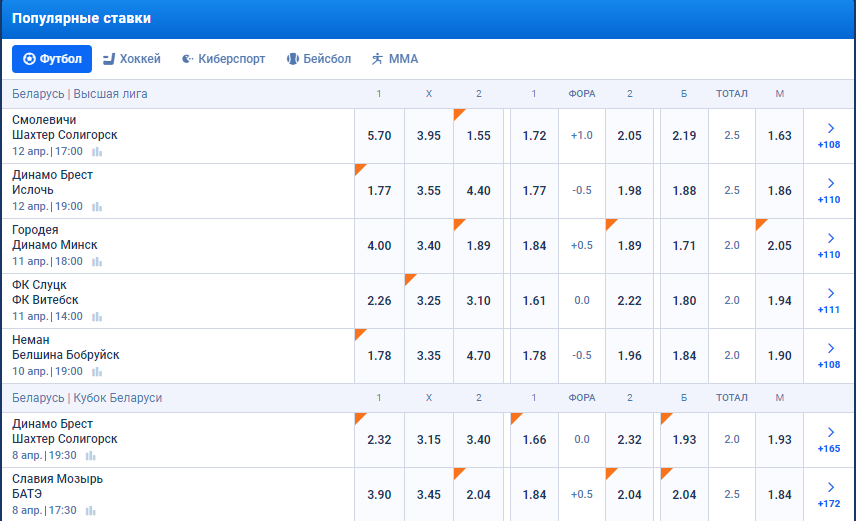Image resolution: width=856 pixels, height=521 pixels.
Task: Bet on 4.70 Белшина Бобруйск win
Action: [478, 355]
